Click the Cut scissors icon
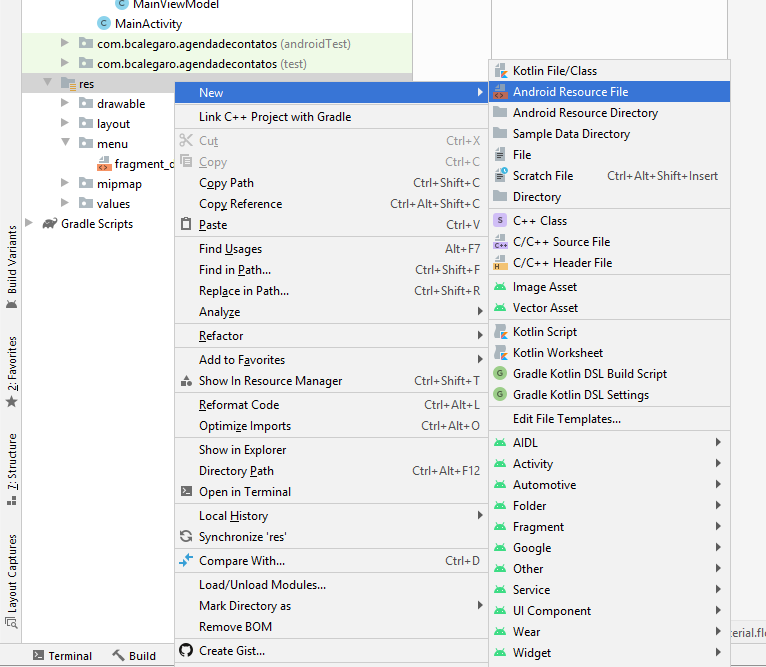 pyautogui.click(x=185, y=141)
